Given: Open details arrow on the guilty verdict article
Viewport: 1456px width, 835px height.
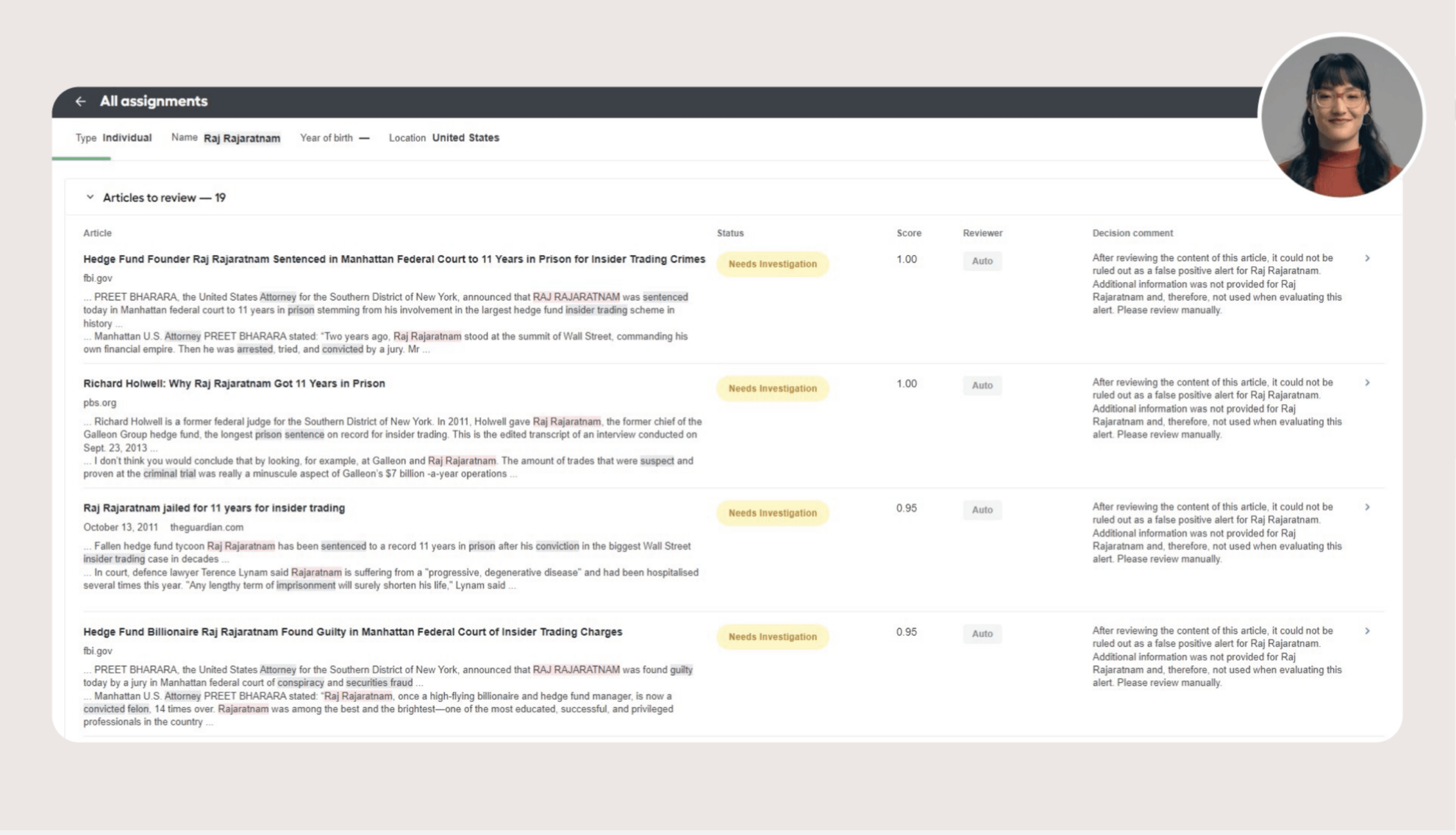Looking at the screenshot, I should (x=1368, y=630).
